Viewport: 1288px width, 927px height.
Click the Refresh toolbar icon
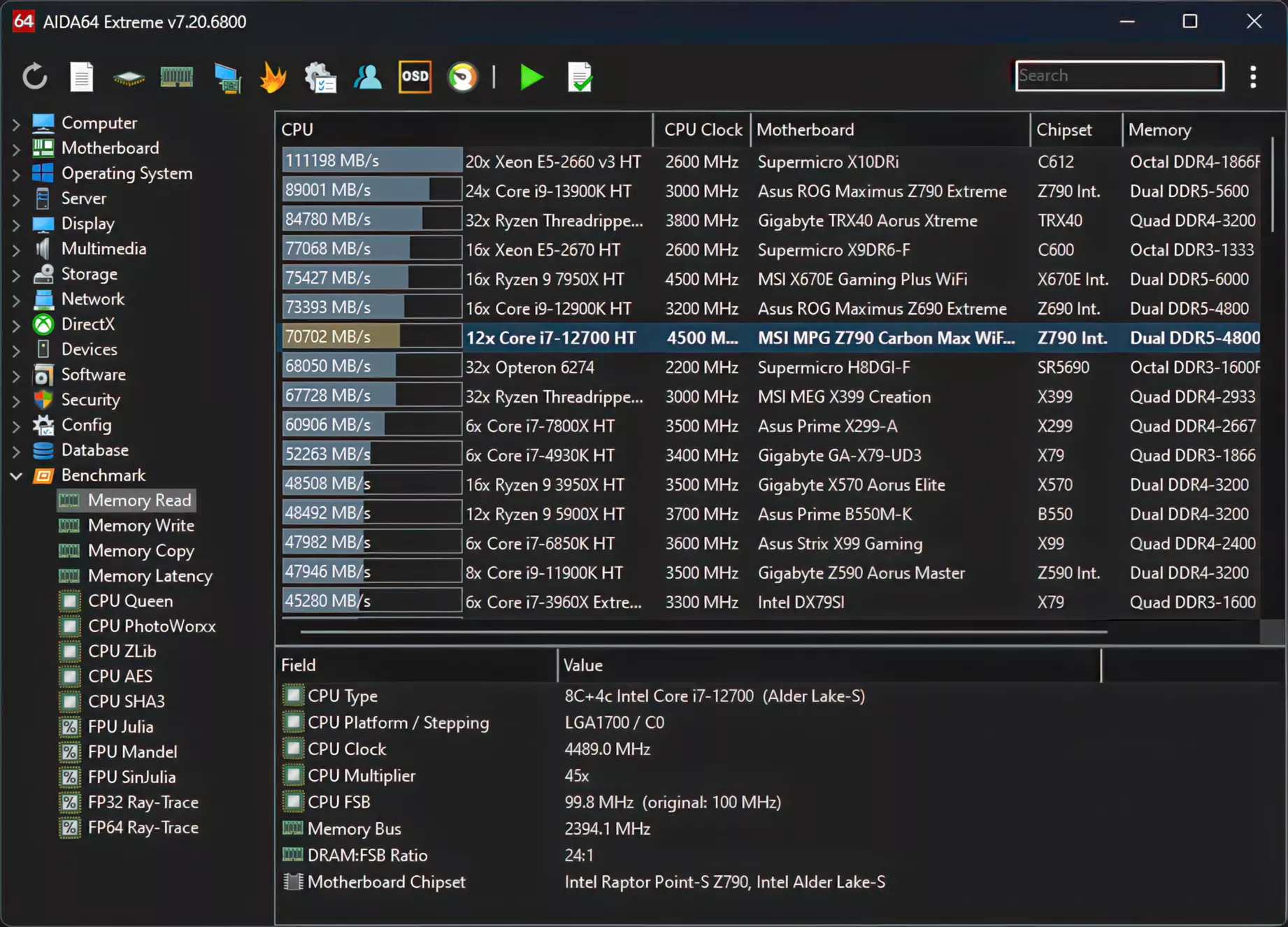click(x=34, y=76)
